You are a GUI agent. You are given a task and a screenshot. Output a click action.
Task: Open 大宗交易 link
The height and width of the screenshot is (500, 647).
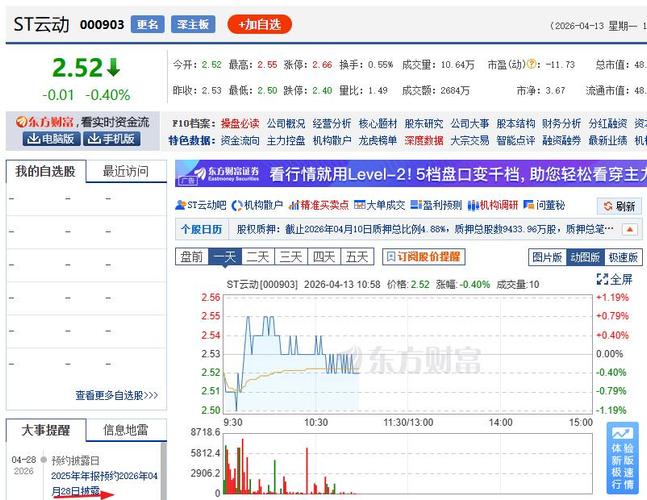point(470,141)
